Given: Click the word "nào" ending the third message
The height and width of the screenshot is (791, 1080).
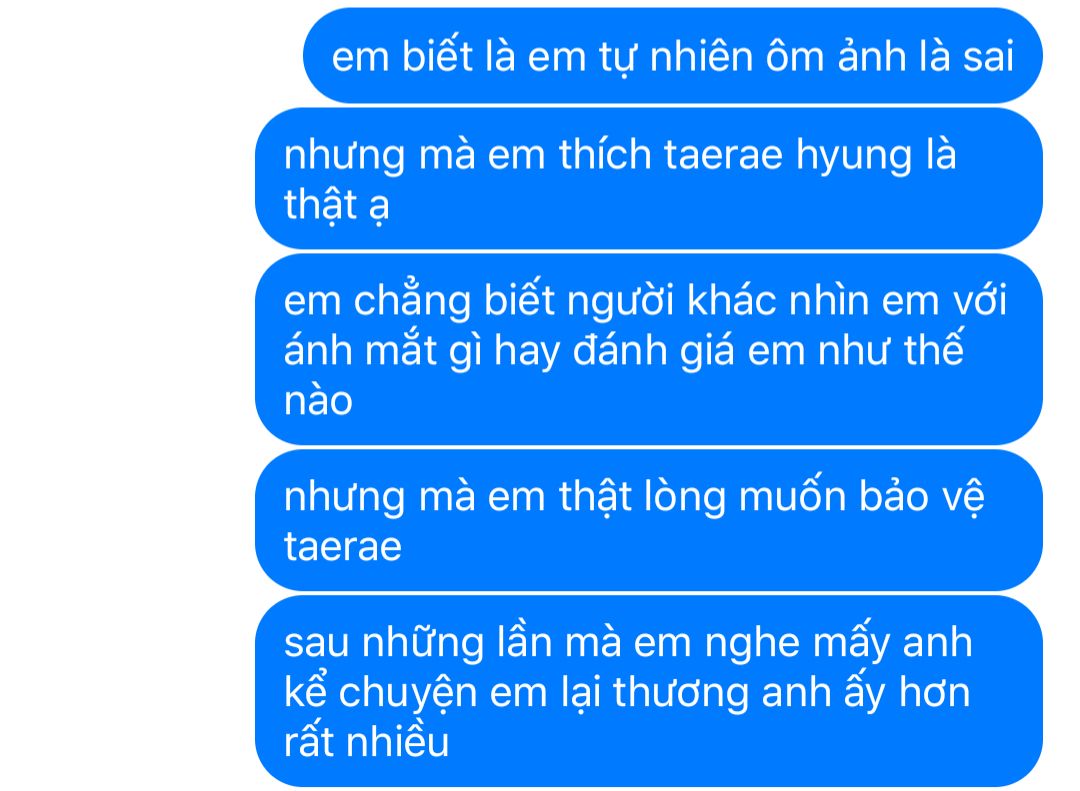Looking at the screenshot, I should (x=318, y=401).
